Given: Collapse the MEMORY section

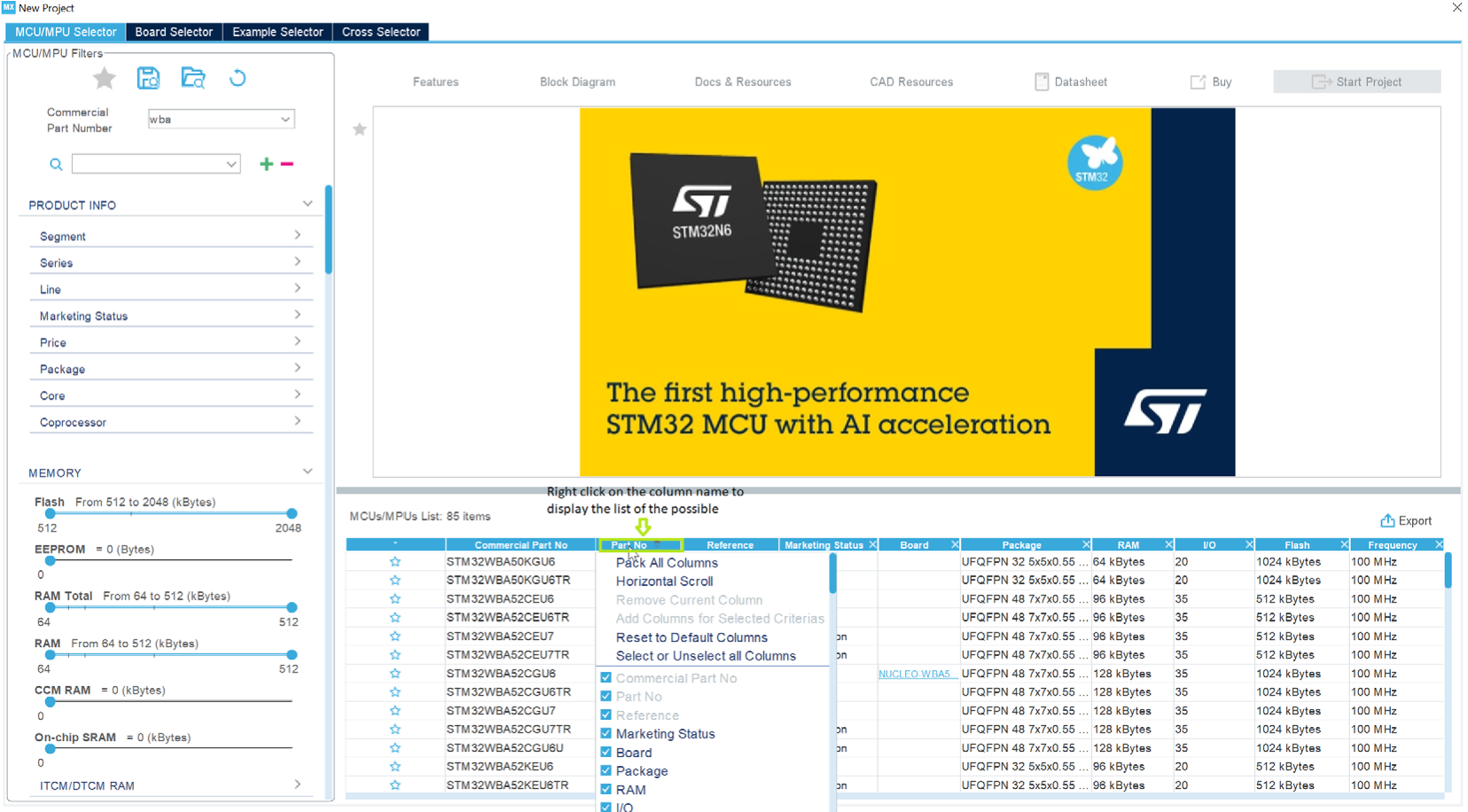Looking at the screenshot, I should click(308, 472).
